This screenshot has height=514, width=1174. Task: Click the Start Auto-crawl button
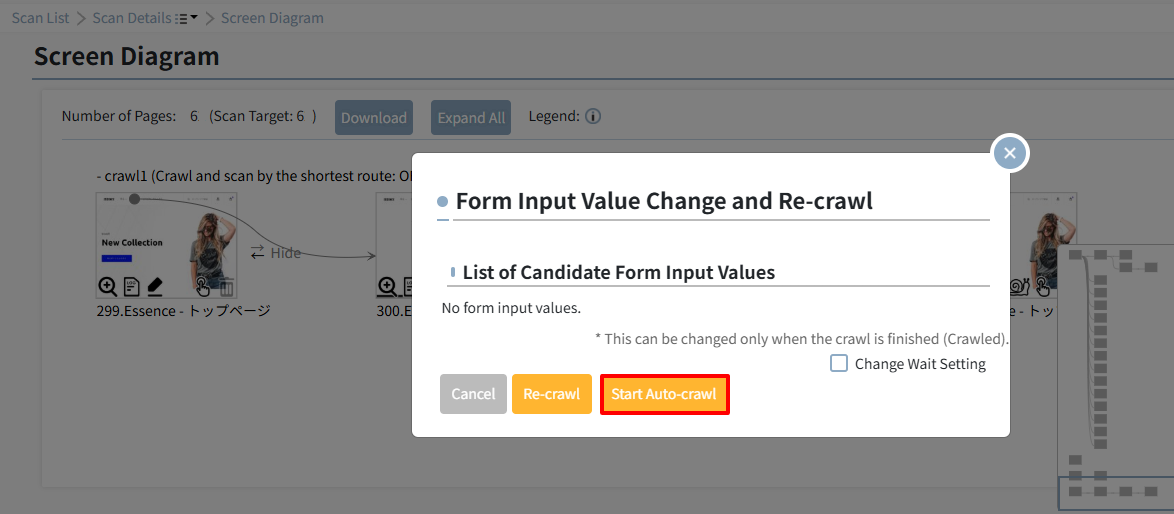point(664,394)
